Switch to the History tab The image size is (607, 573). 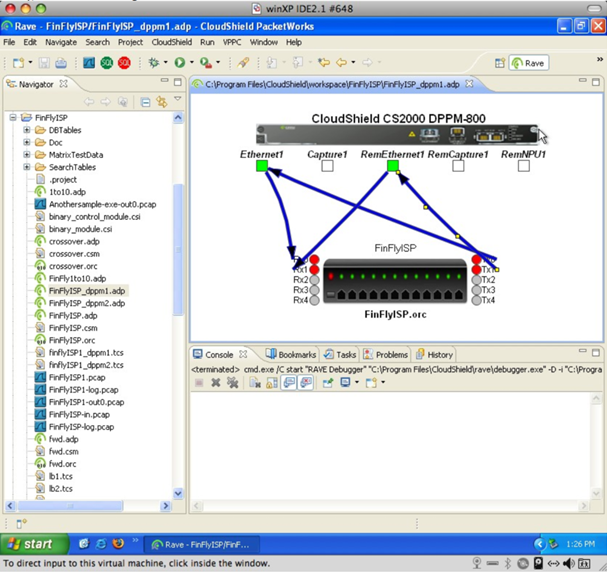(434, 354)
